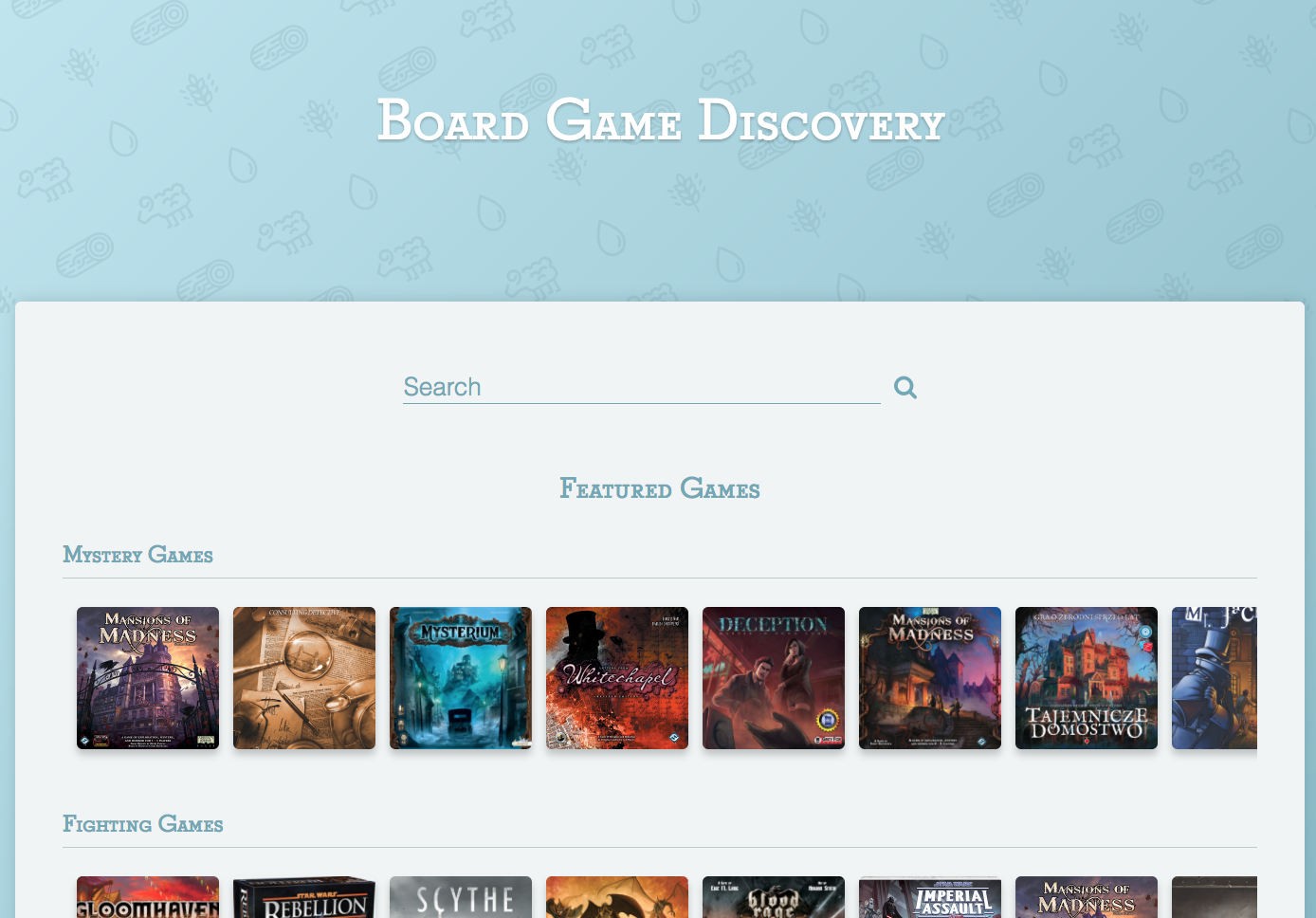Click the Board Game Discovery page title
This screenshot has height=918, width=1316.
click(x=660, y=121)
